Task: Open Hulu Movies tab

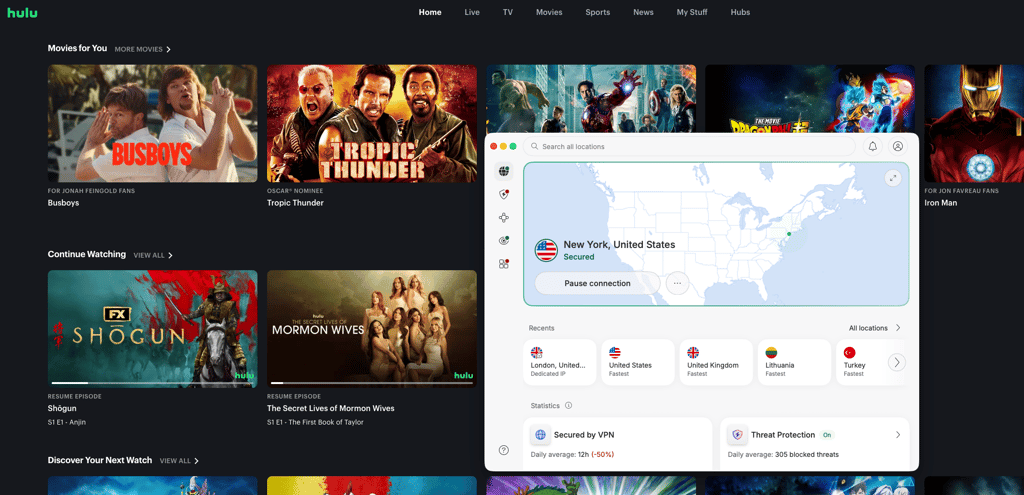Action: 549,12
